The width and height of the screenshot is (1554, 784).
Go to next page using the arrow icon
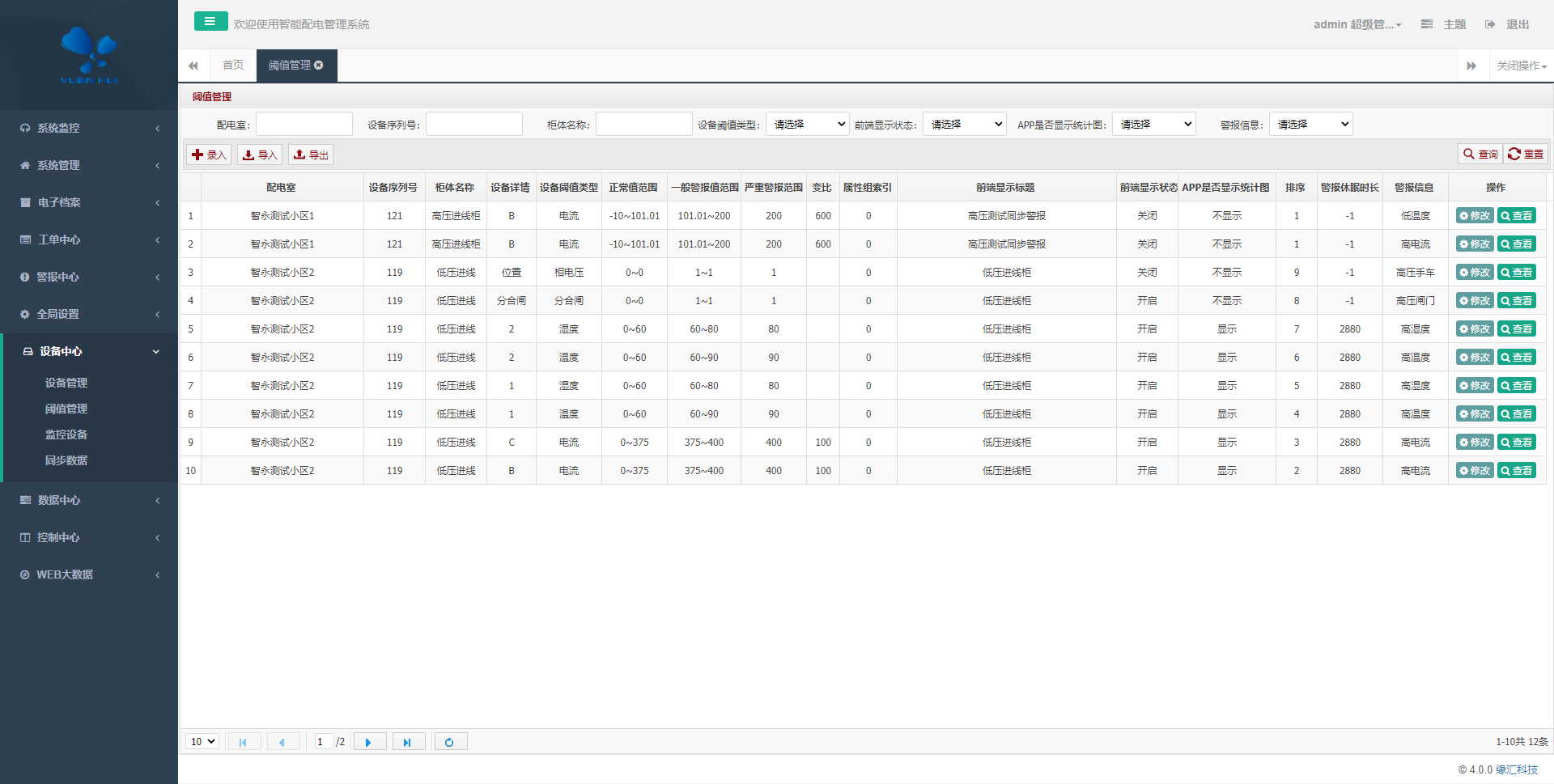click(x=368, y=742)
